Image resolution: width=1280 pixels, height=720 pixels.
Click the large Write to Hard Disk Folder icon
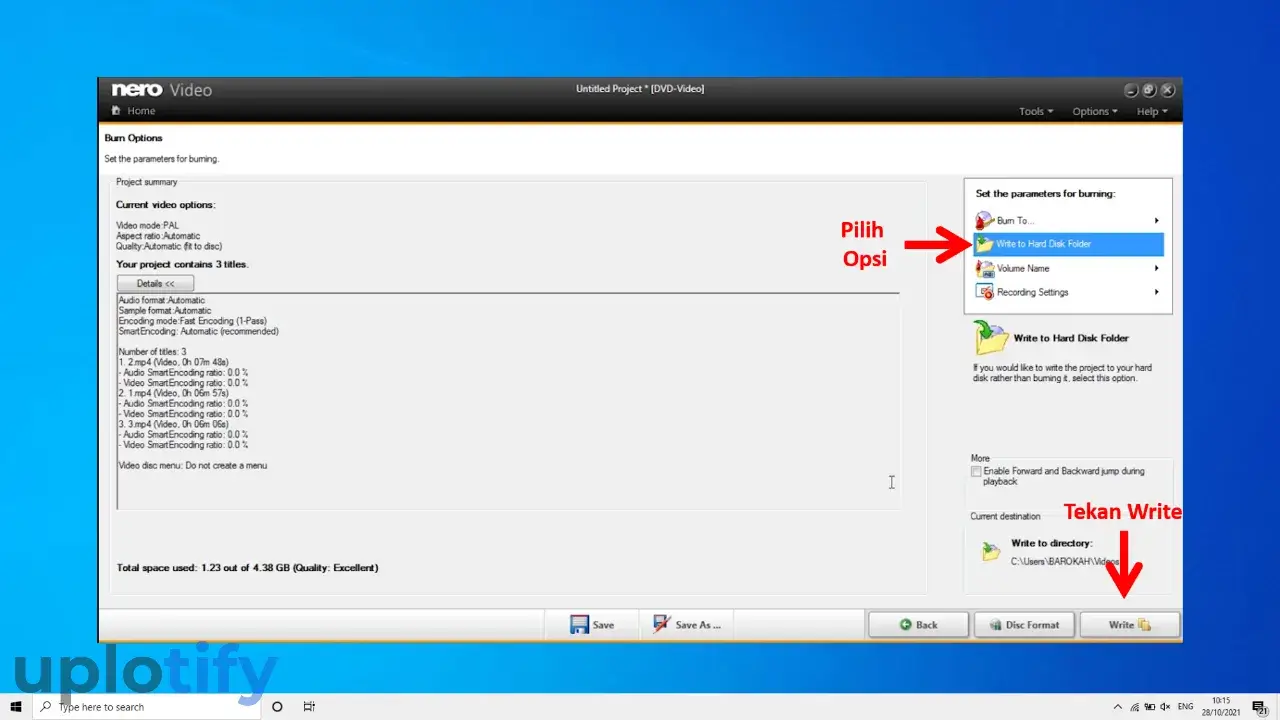click(991, 338)
